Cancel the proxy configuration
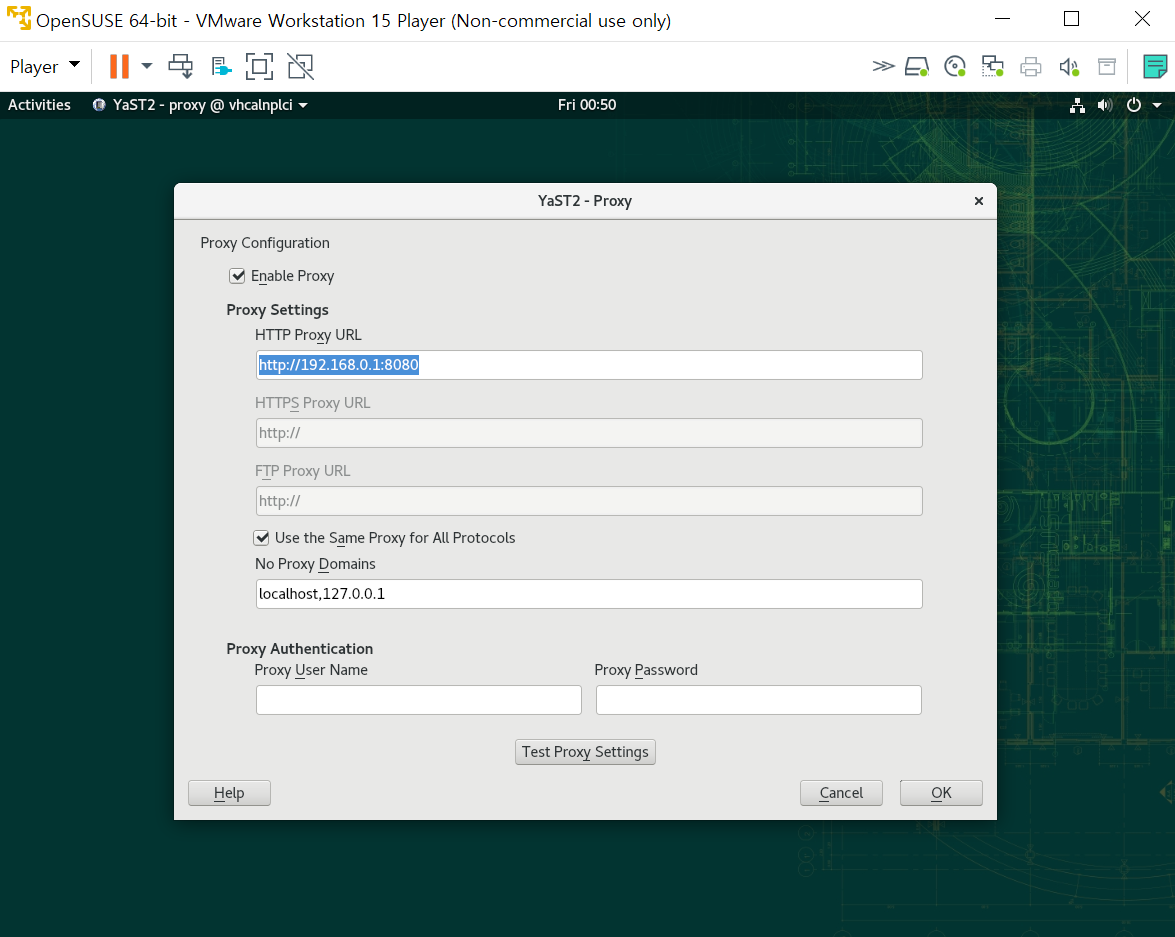 point(841,793)
